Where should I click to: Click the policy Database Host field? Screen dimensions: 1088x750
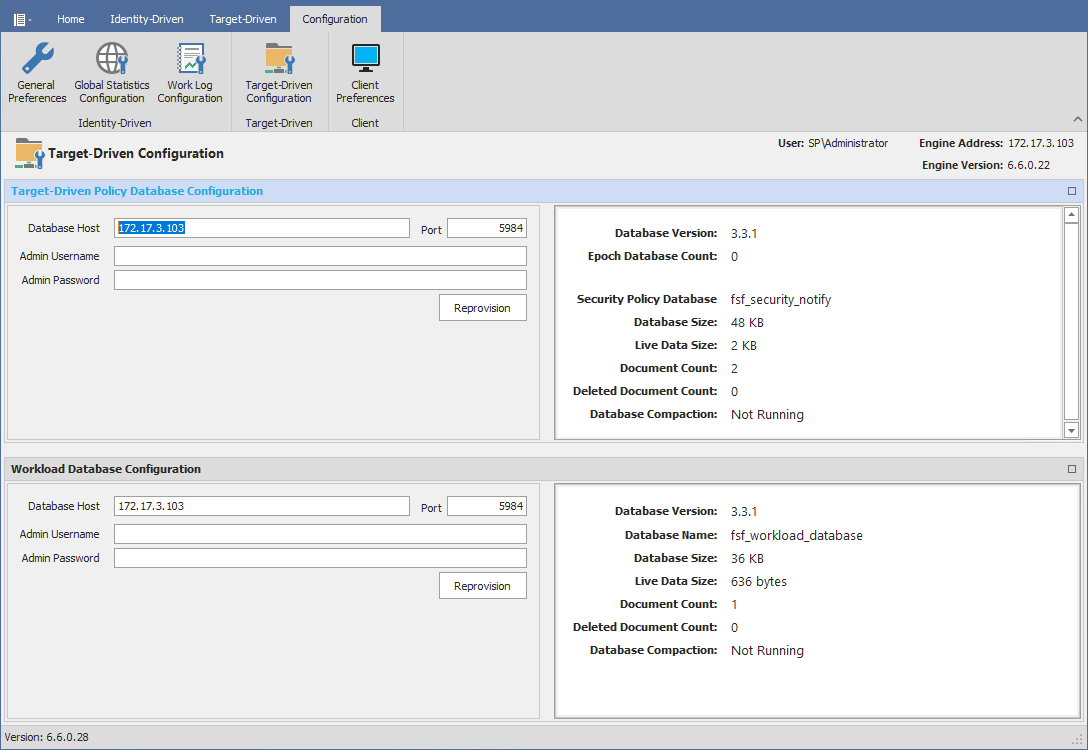point(262,228)
